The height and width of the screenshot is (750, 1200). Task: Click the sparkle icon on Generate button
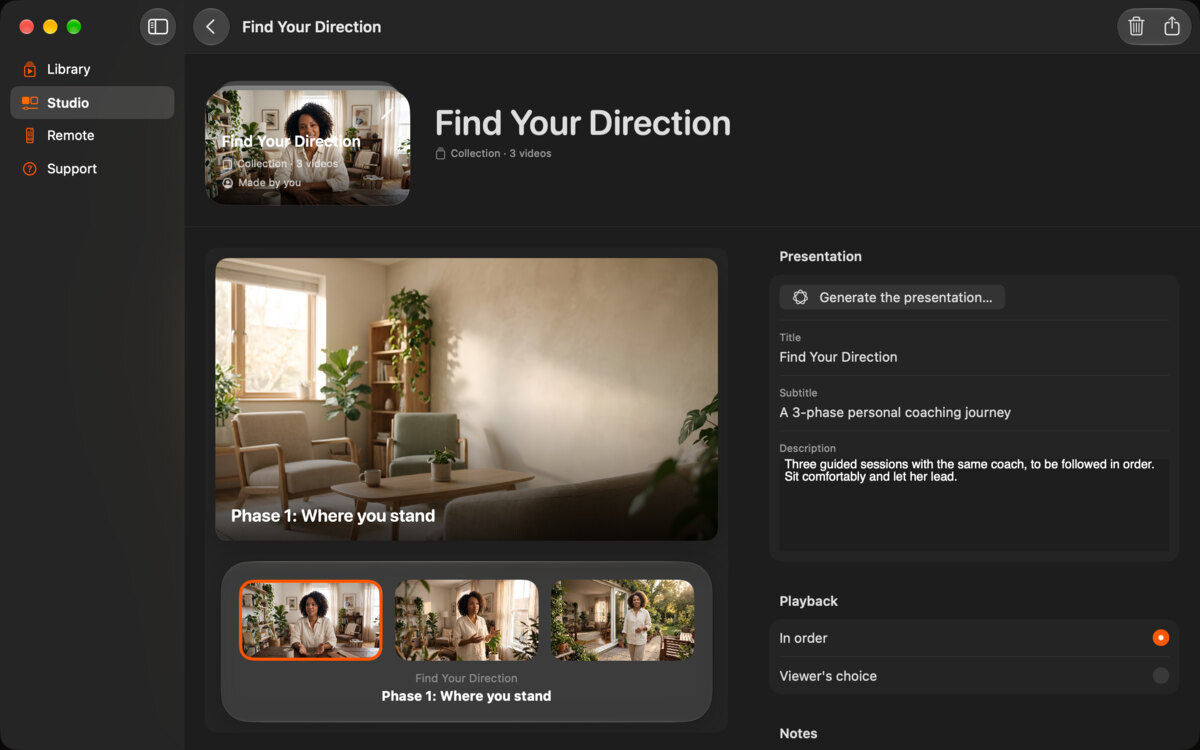pyautogui.click(x=800, y=297)
